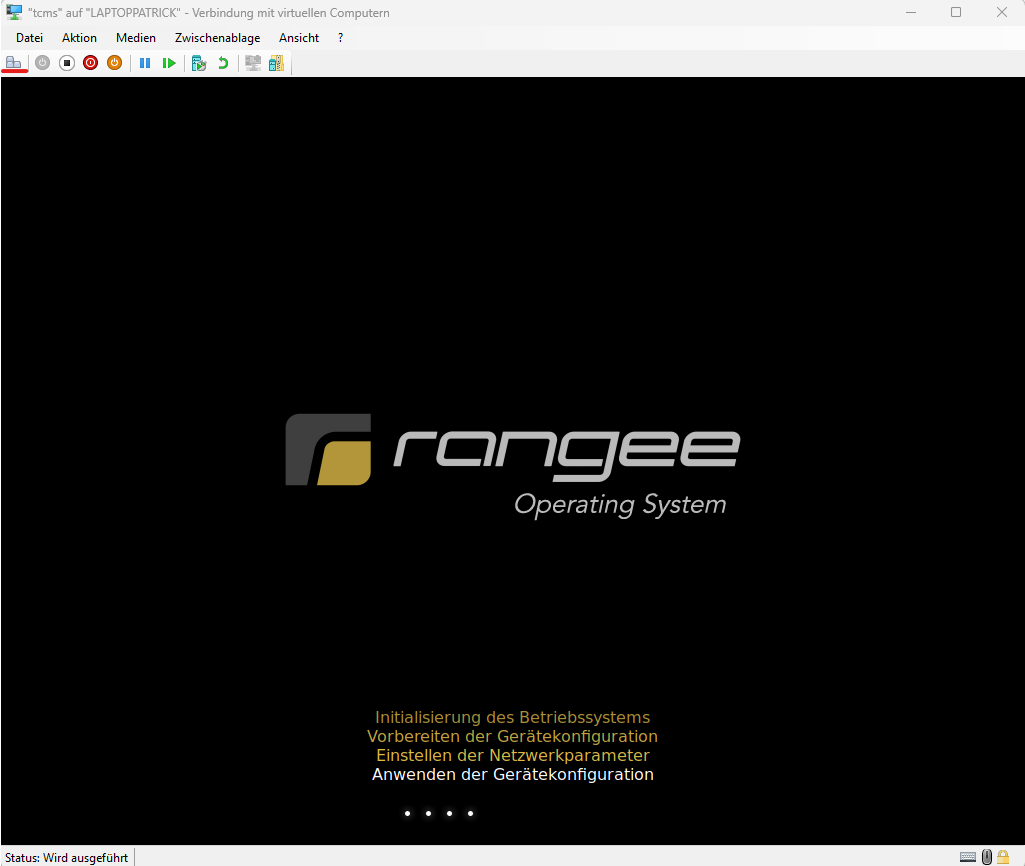Click the mouse icon in the status bar
1025x866 pixels.
pos(986,857)
